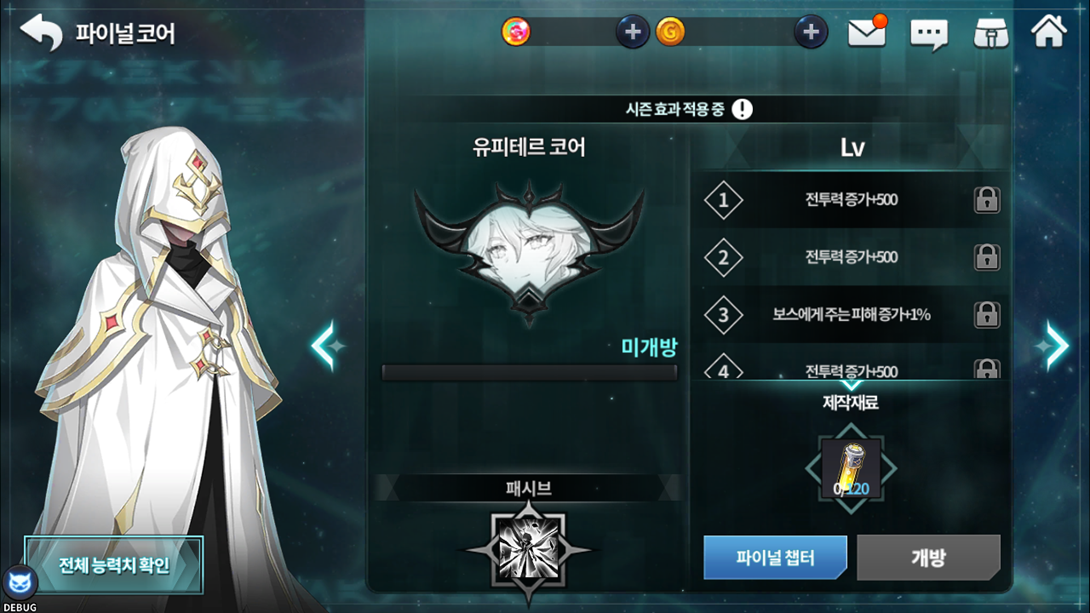Open the mailbox envelope icon
Viewport: 1090px width, 613px height.
click(x=867, y=31)
